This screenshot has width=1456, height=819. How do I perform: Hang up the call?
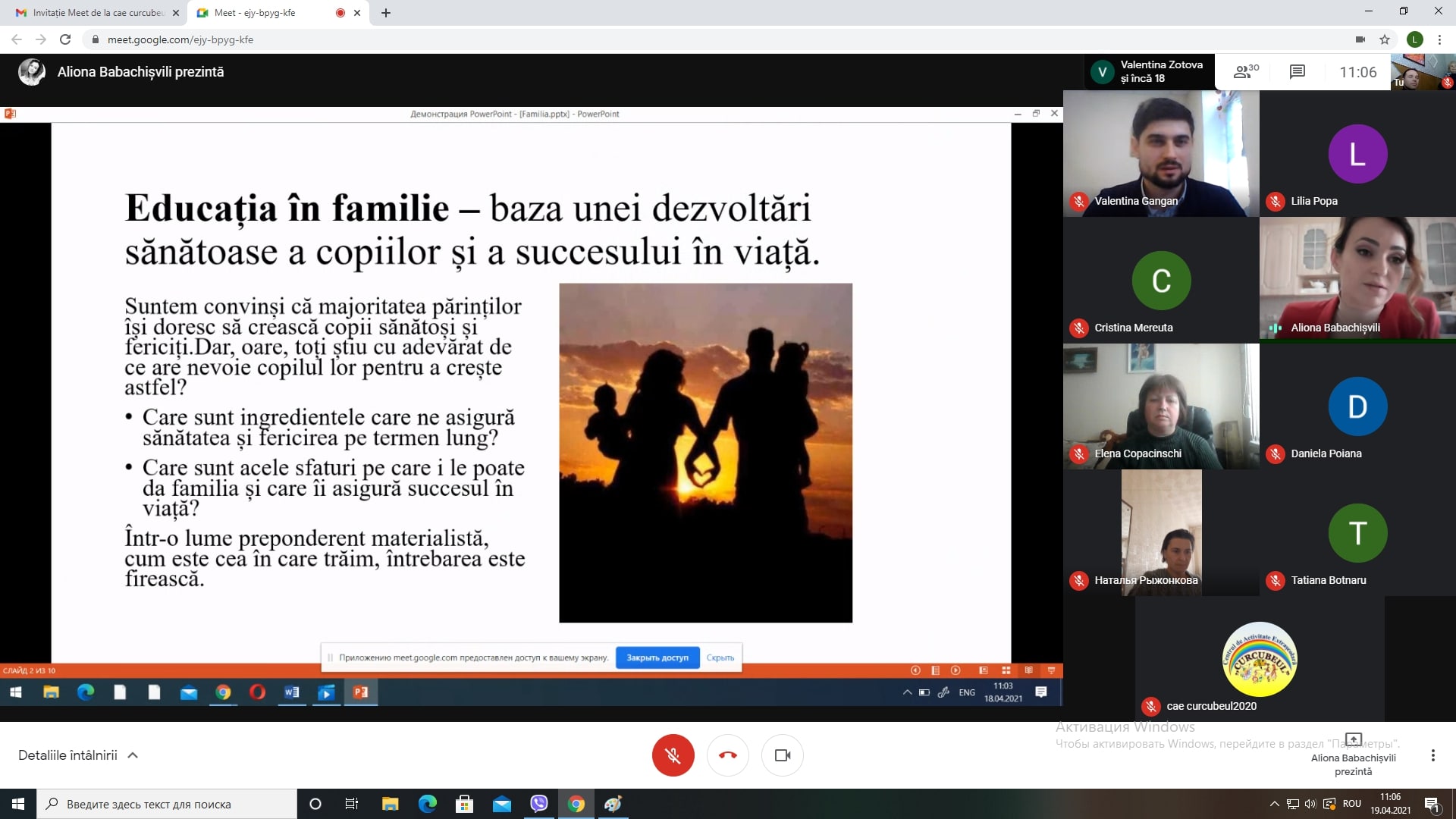[x=727, y=755]
